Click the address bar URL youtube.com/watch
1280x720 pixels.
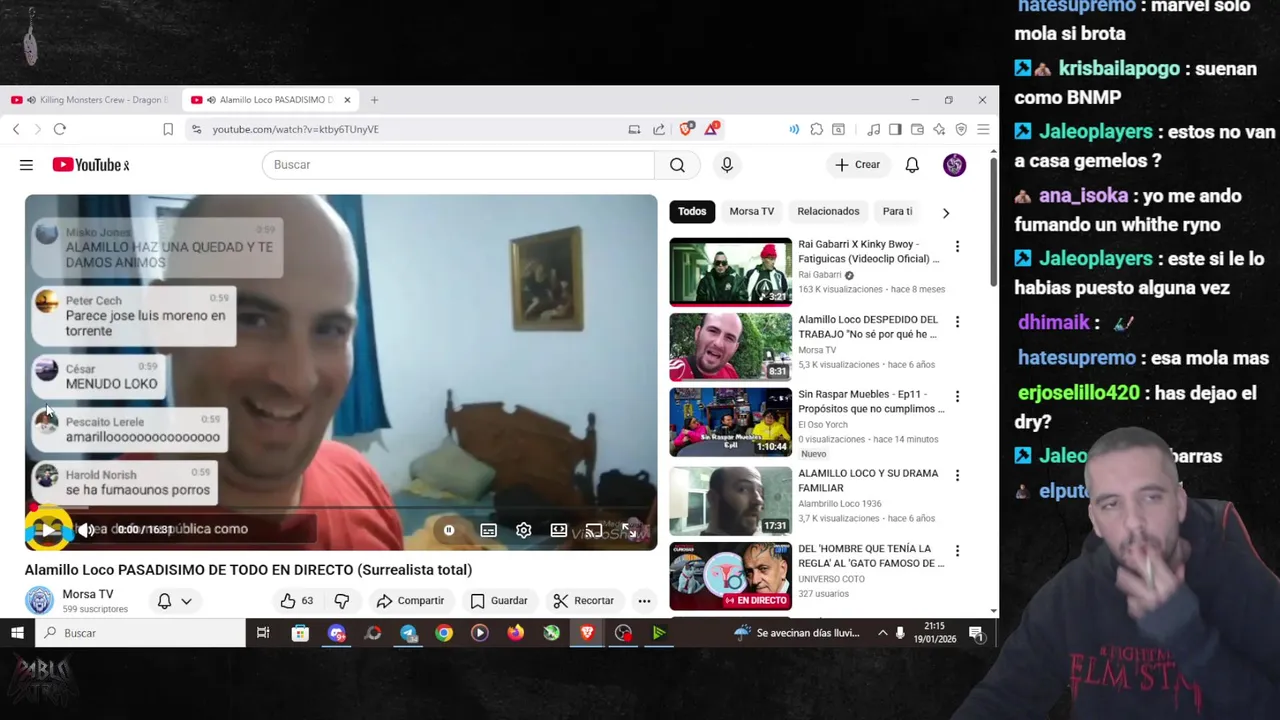[x=295, y=129]
